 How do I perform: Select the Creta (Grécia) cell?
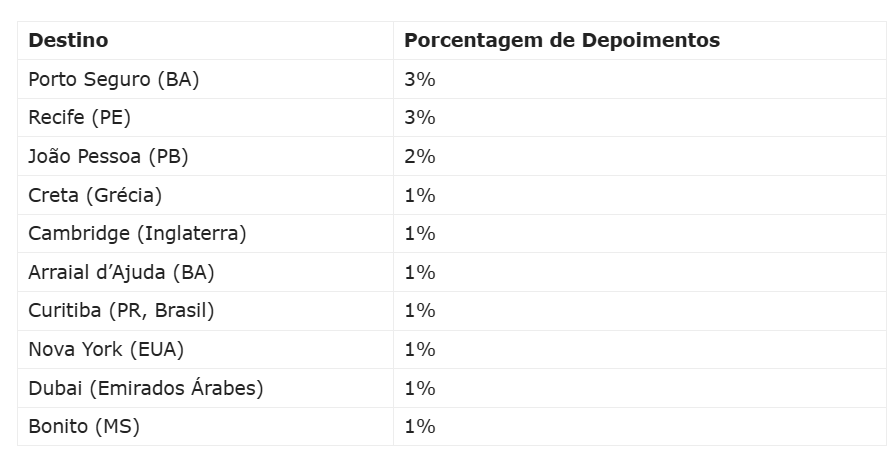[x=95, y=195]
